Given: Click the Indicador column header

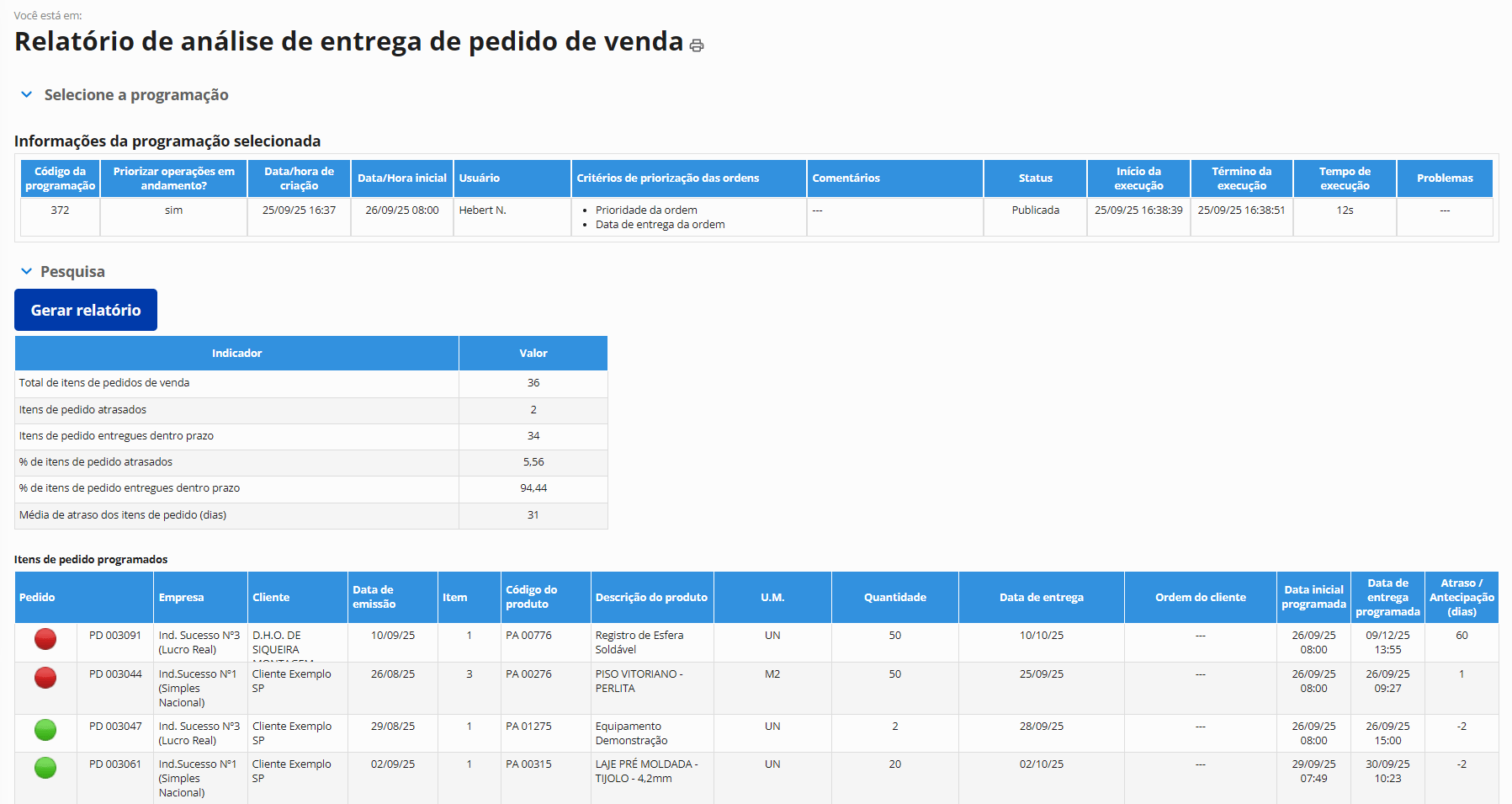Looking at the screenshot, I should (x=236, y=354).
